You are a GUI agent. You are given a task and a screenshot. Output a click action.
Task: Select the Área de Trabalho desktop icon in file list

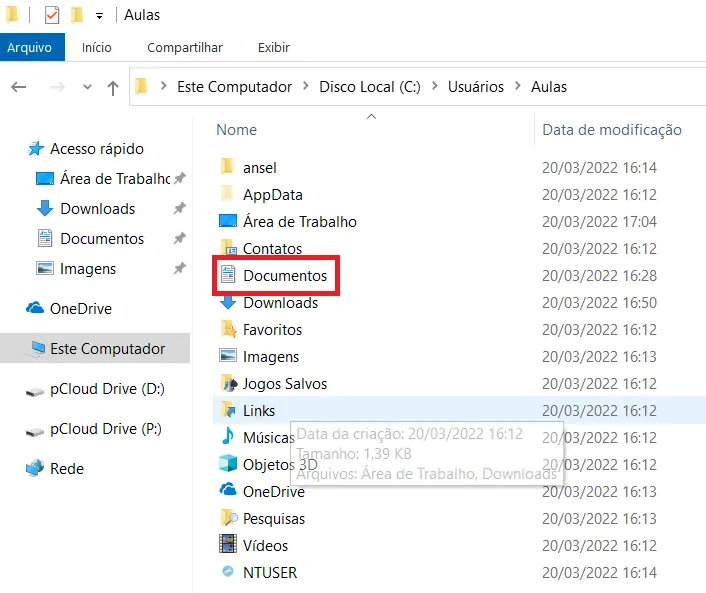click(228, 221)
